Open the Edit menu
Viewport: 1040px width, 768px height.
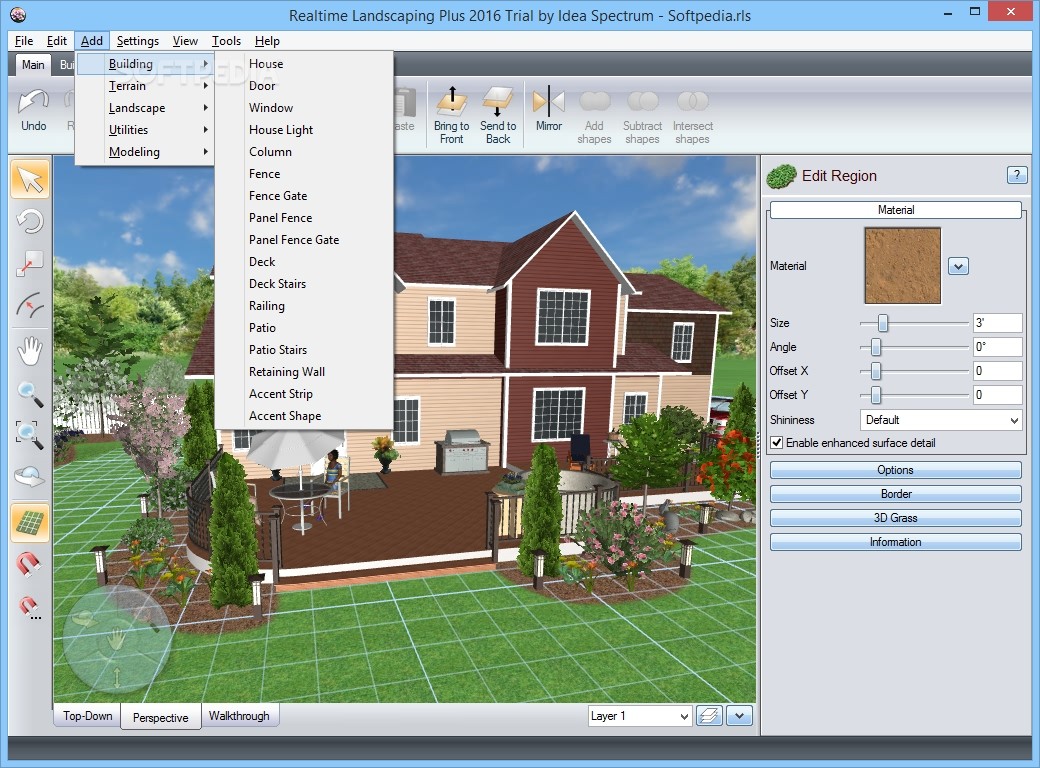point(56,40)
